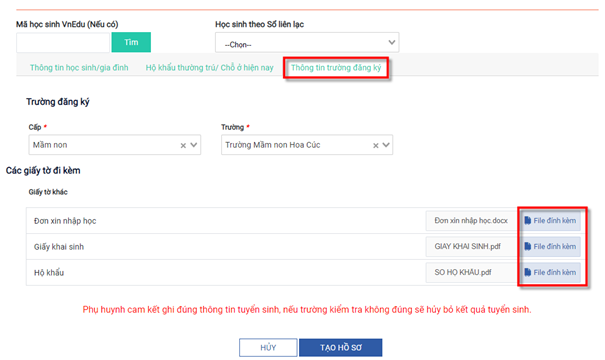Click the TẠO HỒ SƠ button
The width and height of the screenshot is (605, 360).
[341, 348]
